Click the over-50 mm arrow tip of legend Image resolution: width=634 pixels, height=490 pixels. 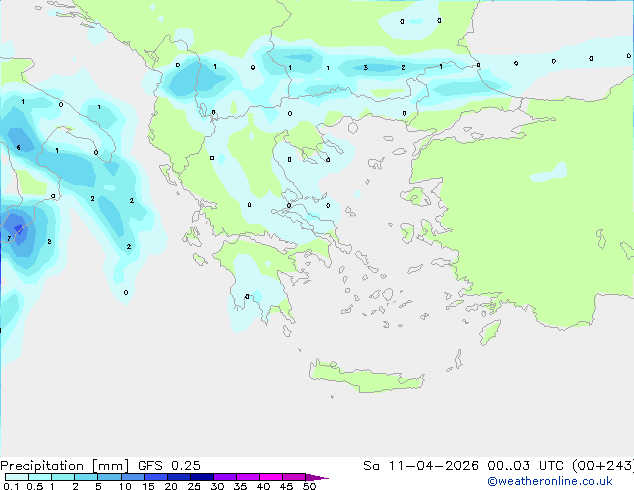[317, 477]
